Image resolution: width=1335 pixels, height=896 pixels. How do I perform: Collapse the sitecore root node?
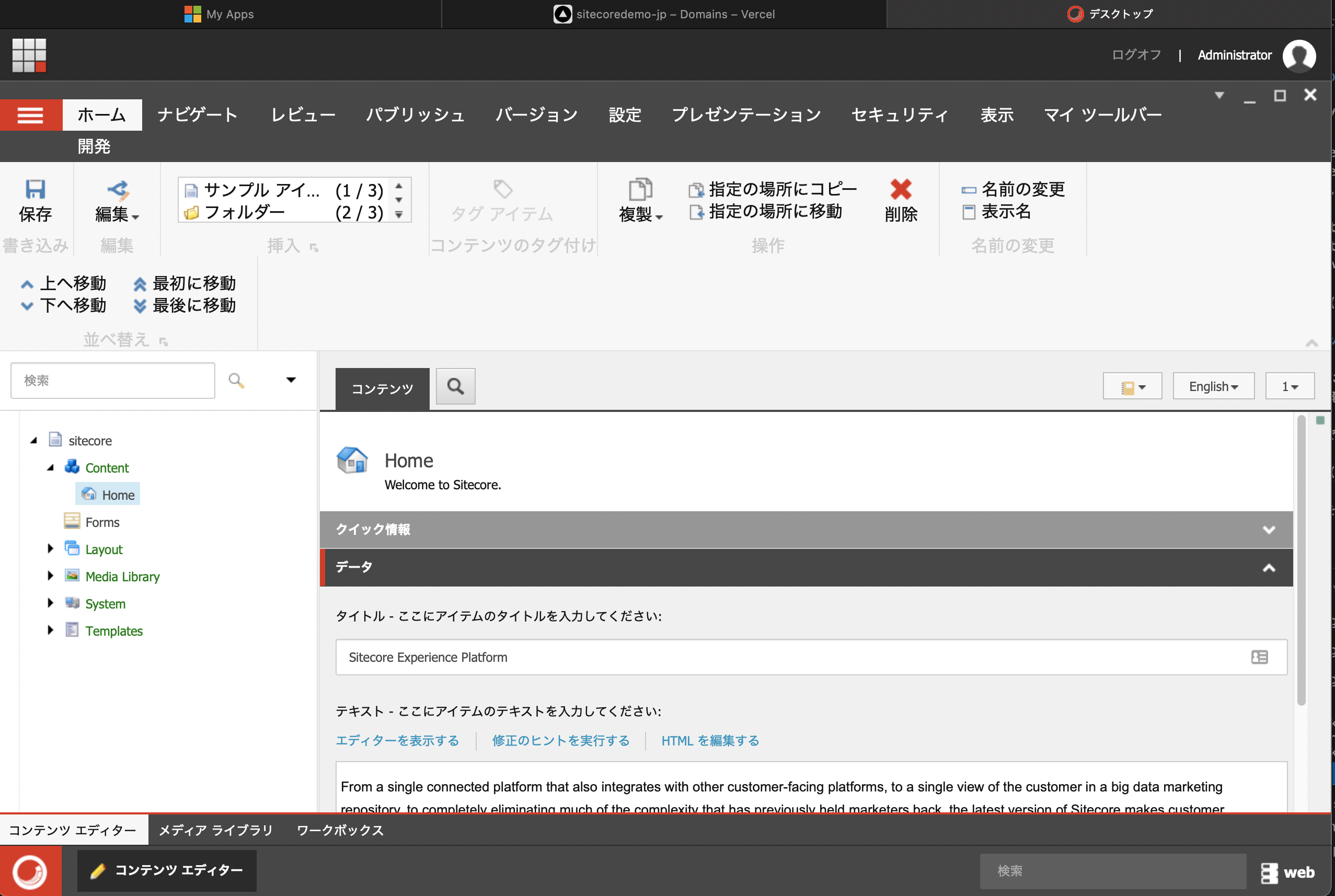coord(33,440)
